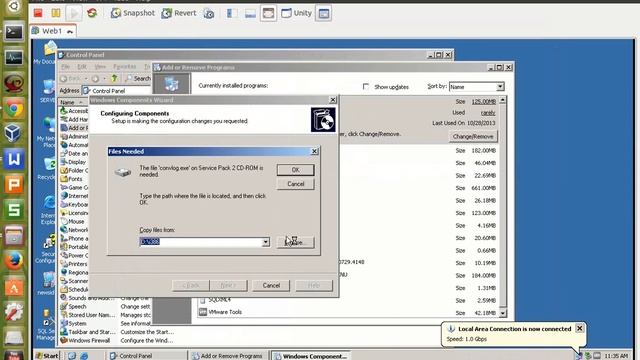Switch to Control Panel taskbar button
Image resolution: width=640 pixels, height=360 pixels.
pyautogui.click(x=147, y=356)
